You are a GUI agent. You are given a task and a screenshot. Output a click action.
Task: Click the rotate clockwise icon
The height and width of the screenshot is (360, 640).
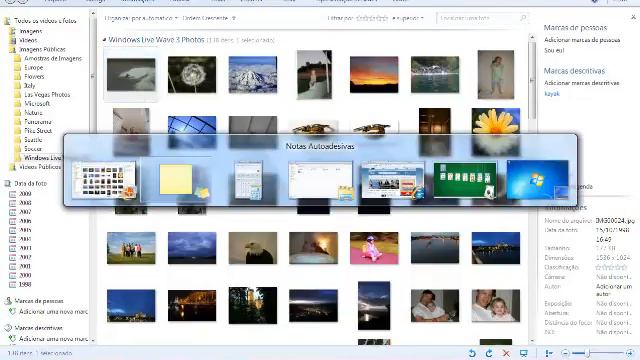click(489, 353)
